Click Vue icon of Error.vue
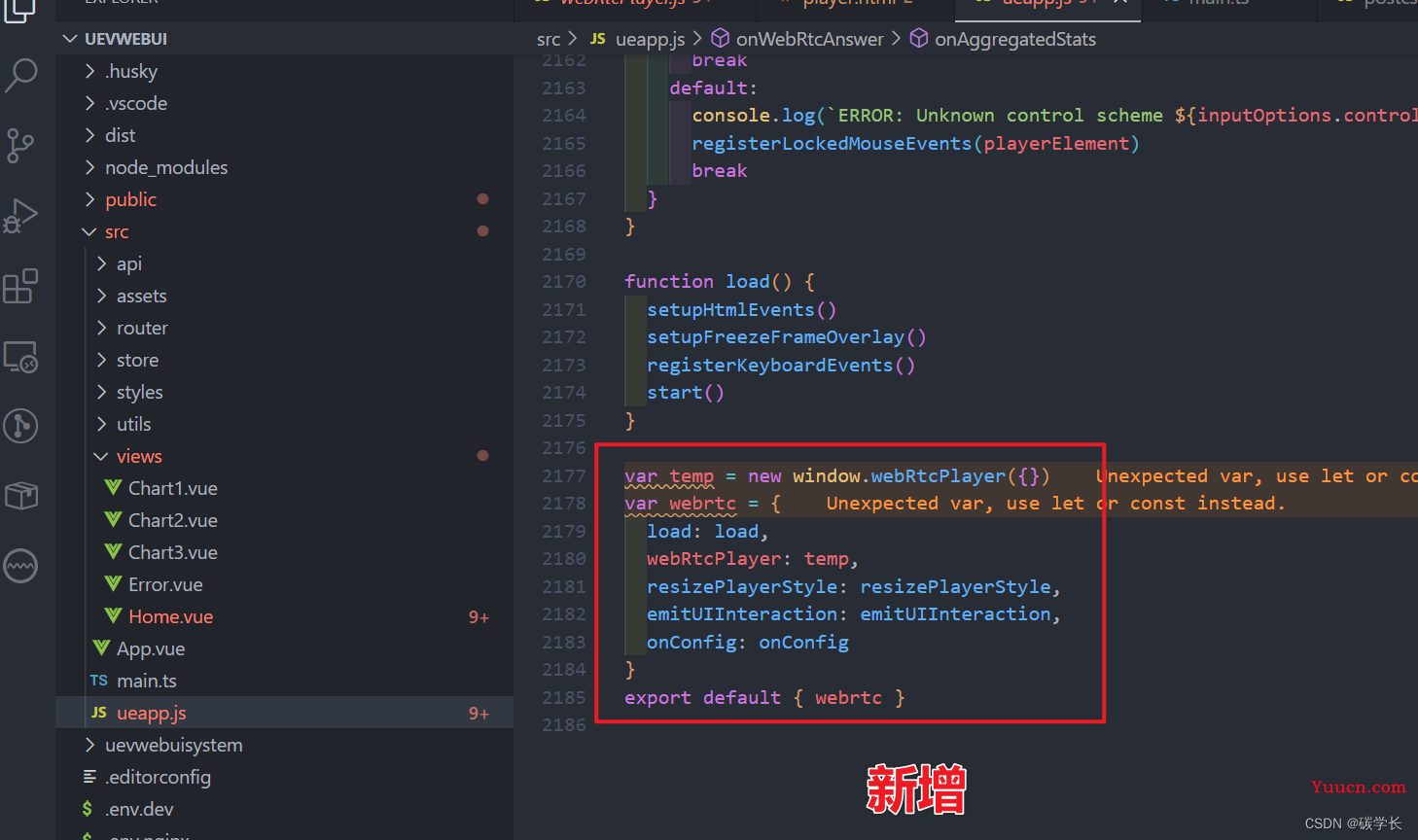This screenshot has width=1418, height=840. click(113, 583)
